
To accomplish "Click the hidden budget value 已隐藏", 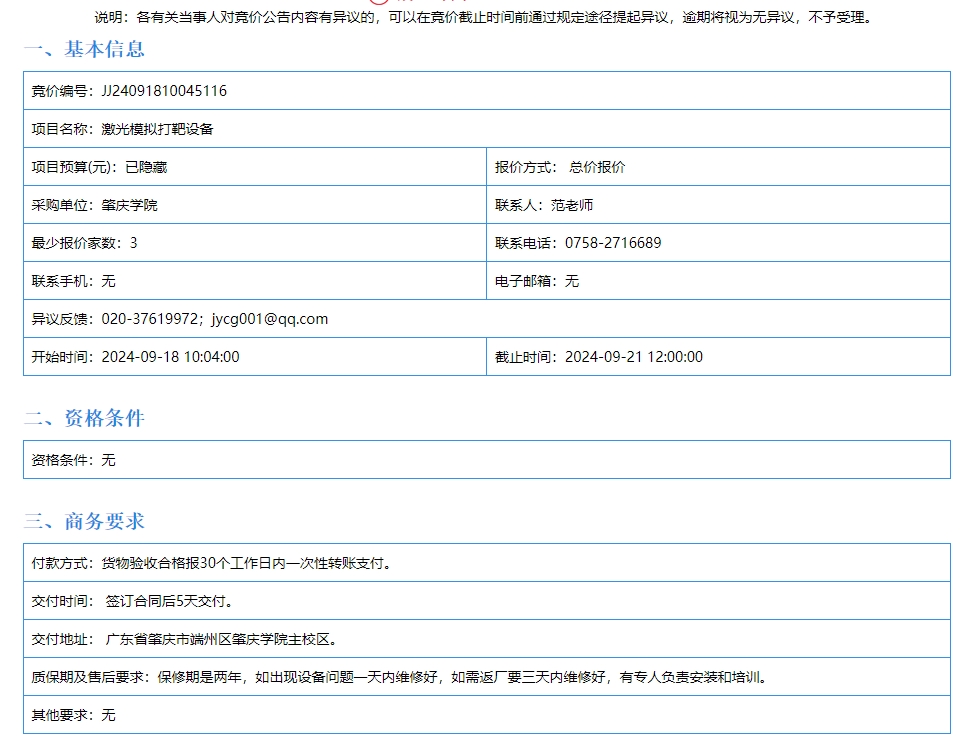I will point(146,167).
